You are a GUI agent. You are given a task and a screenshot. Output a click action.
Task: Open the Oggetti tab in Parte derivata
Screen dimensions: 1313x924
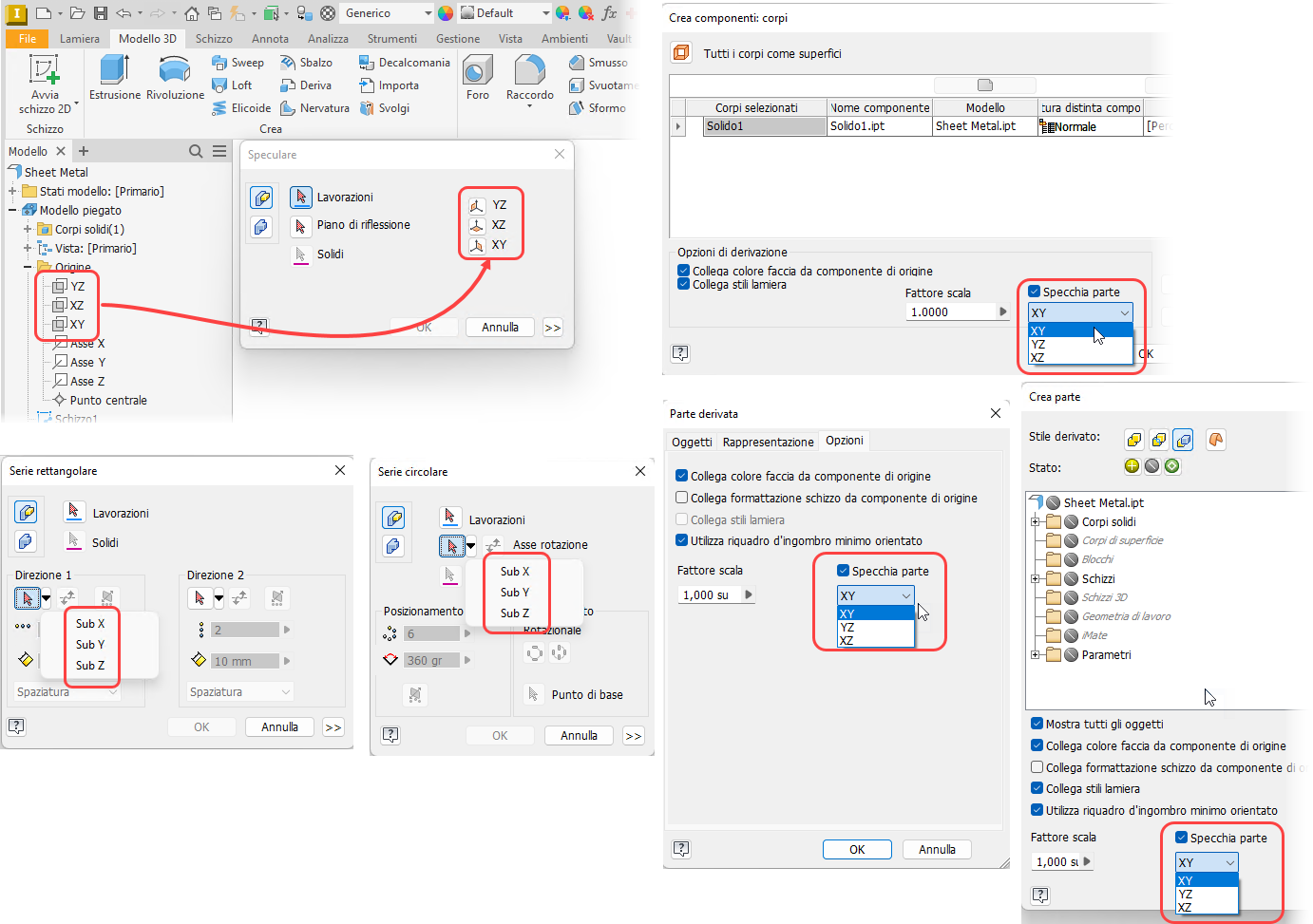692,442
